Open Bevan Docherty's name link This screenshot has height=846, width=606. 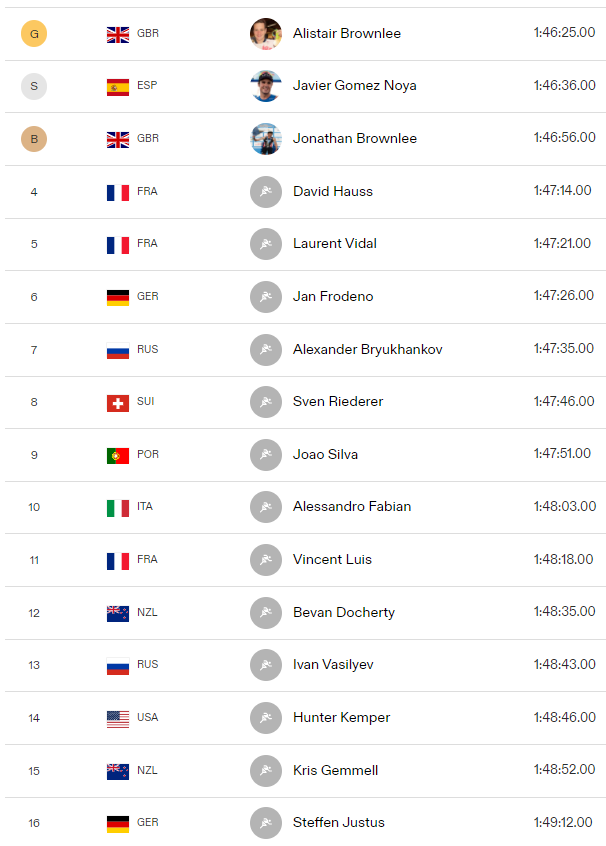(x=344, y=612)
